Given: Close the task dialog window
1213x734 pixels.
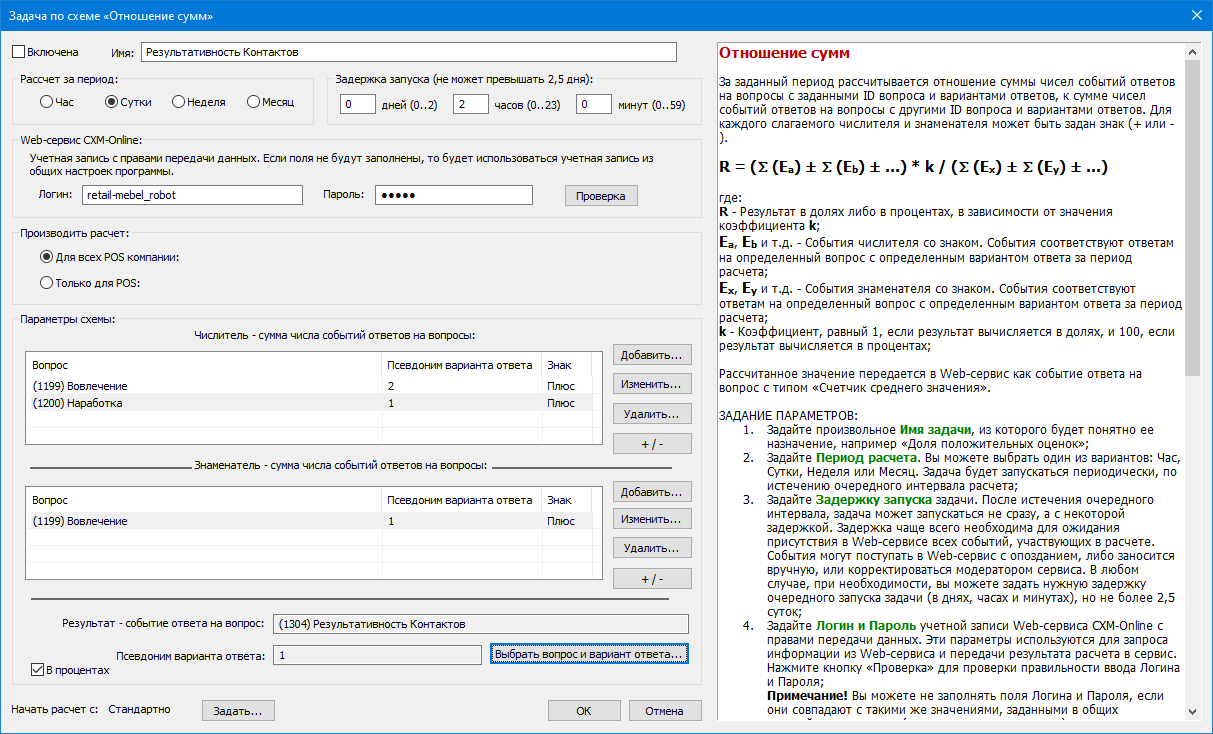Looking at the screenshot, I should (x=1195, y=15).
